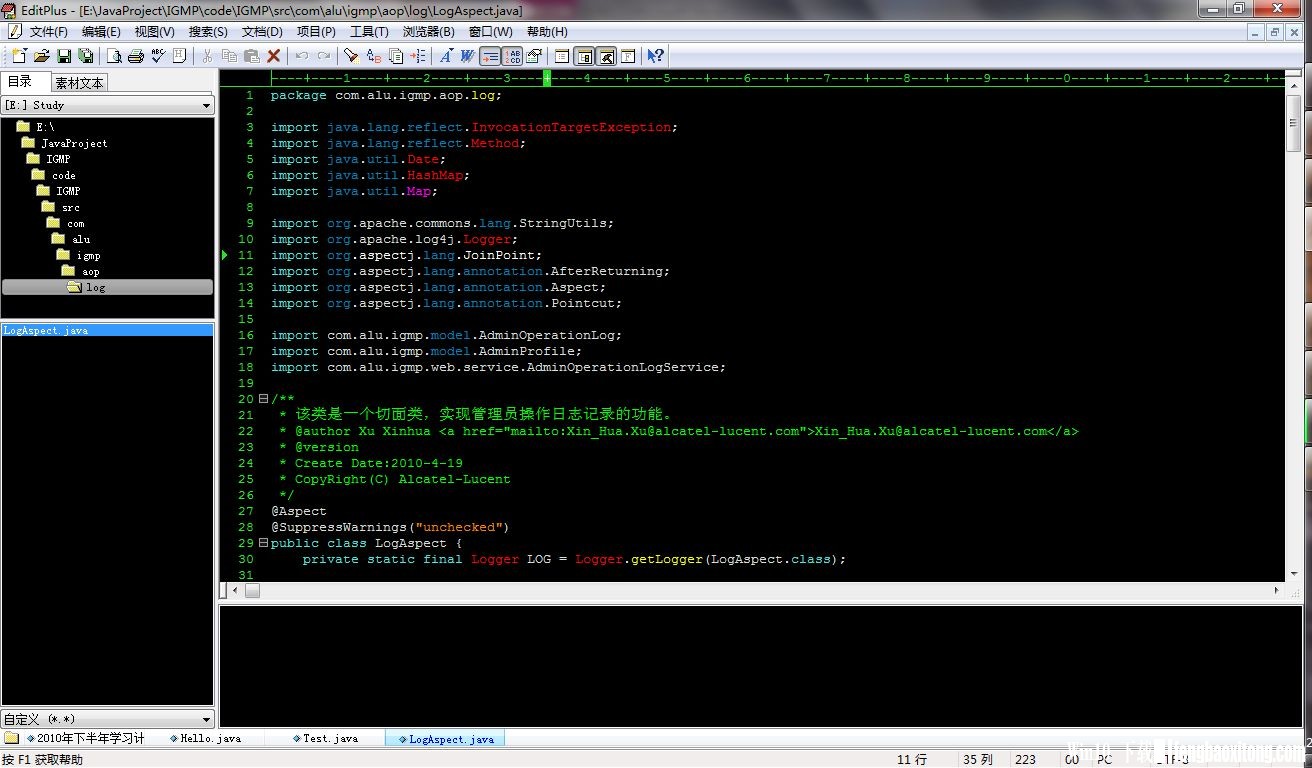Viewport: 1312px width, 768px height.
Task: Open the file filter dropdown (*.*)
Action: [207, 719]
